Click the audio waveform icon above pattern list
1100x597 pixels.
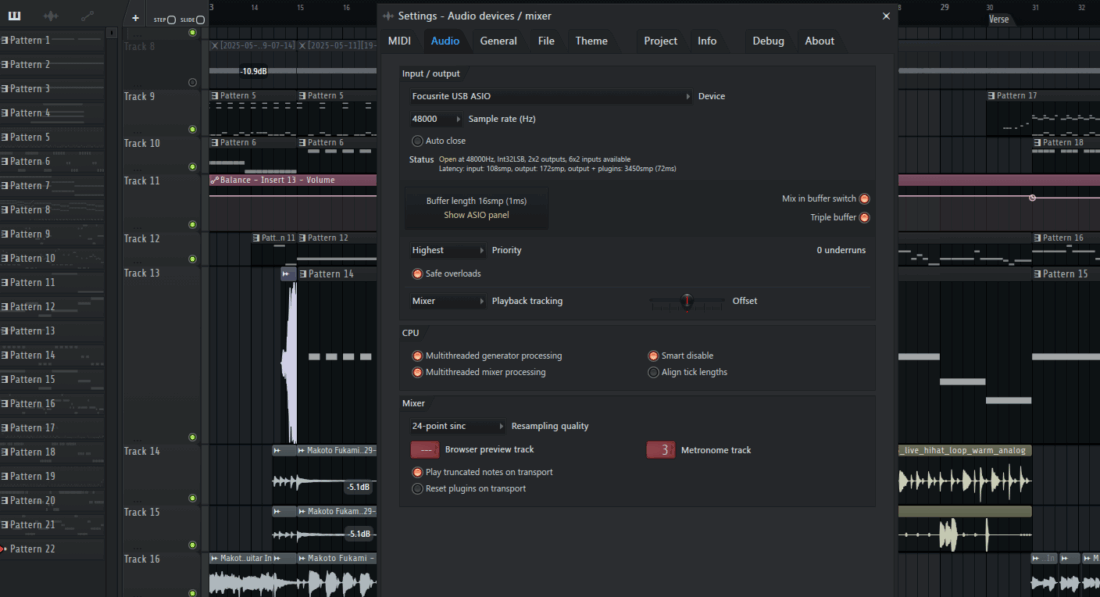tap(51, 17)
